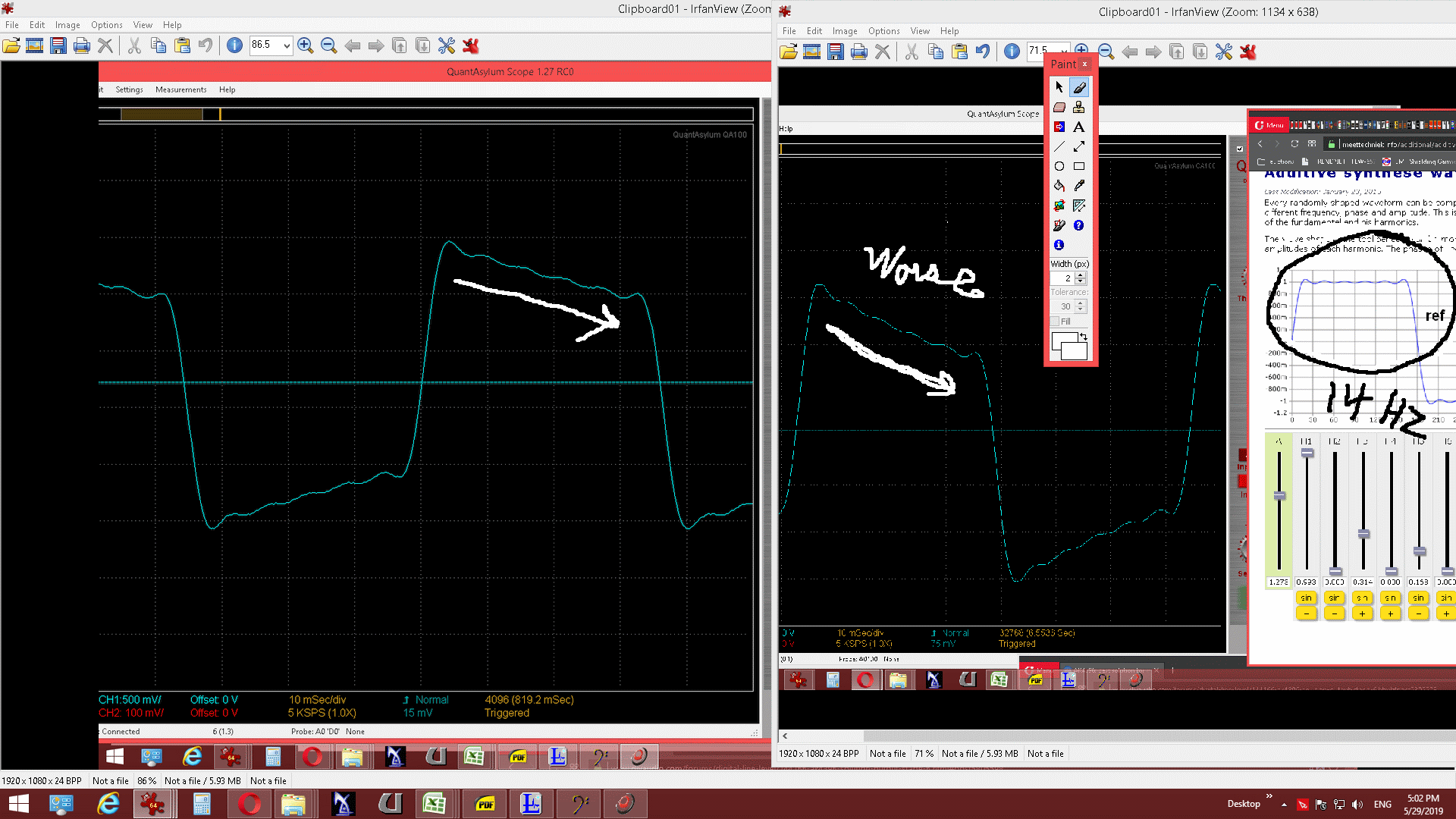The height and width of the screenshot is (819, 1456).
Task: Open the Image menu in the left IrfanView
Action: coord(67,25)
